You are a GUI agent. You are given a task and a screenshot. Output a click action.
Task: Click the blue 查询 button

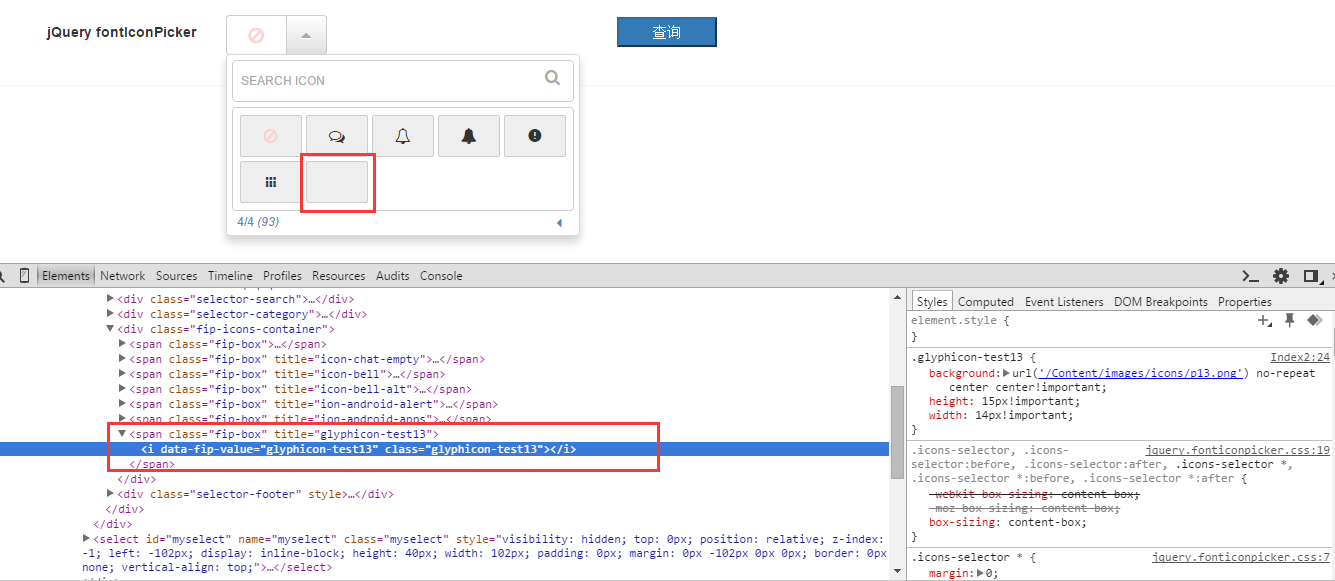tap(666, 32)
